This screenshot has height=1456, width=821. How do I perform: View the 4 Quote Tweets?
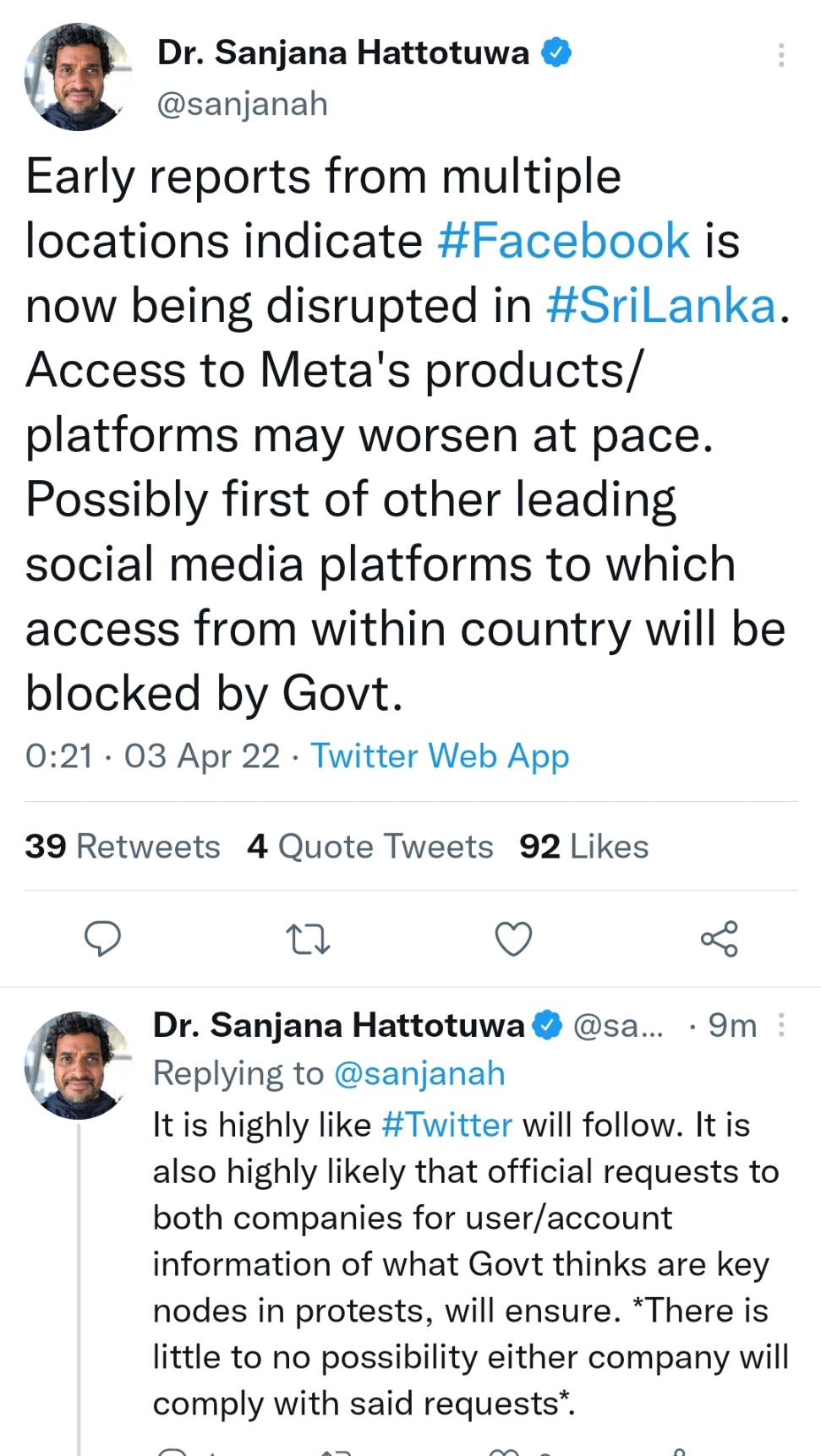pos(370,846)
